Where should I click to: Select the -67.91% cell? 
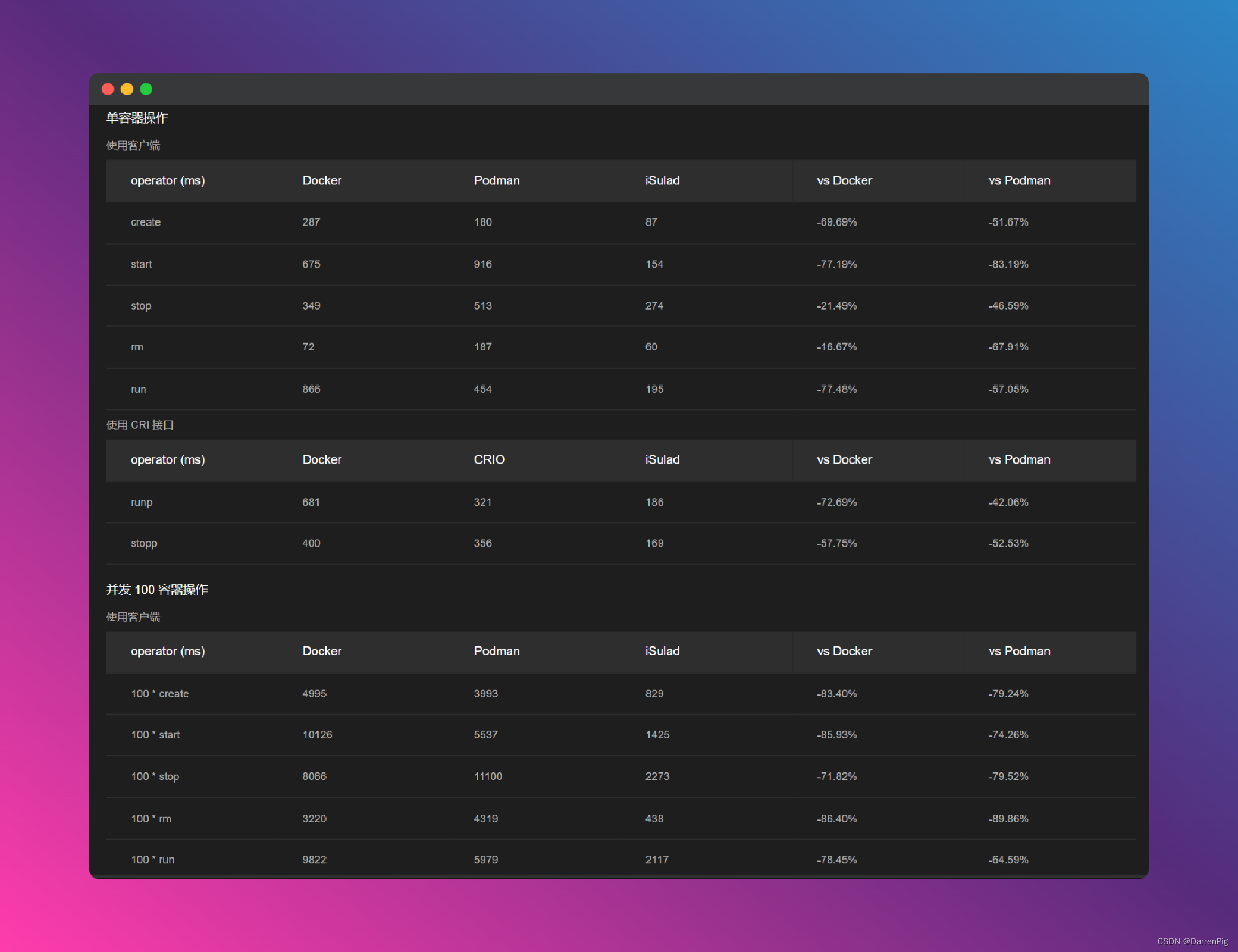point(1008,347)
